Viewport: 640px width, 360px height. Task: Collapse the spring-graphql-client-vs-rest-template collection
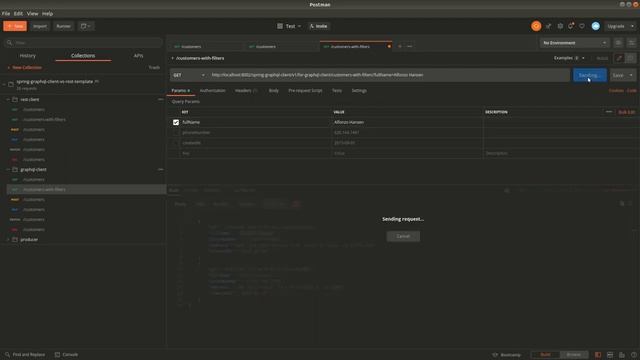[x=4, y=84]
